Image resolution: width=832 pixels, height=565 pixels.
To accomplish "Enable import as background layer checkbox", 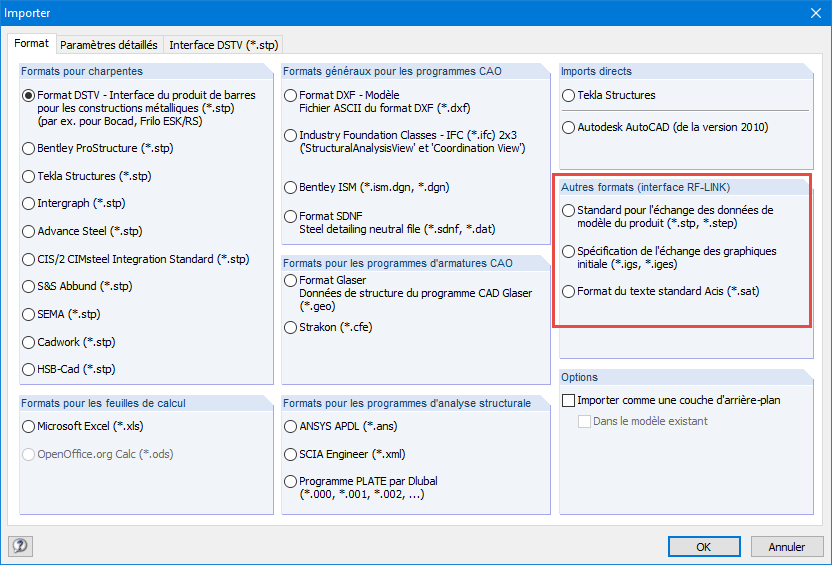I will click(570, 400).
